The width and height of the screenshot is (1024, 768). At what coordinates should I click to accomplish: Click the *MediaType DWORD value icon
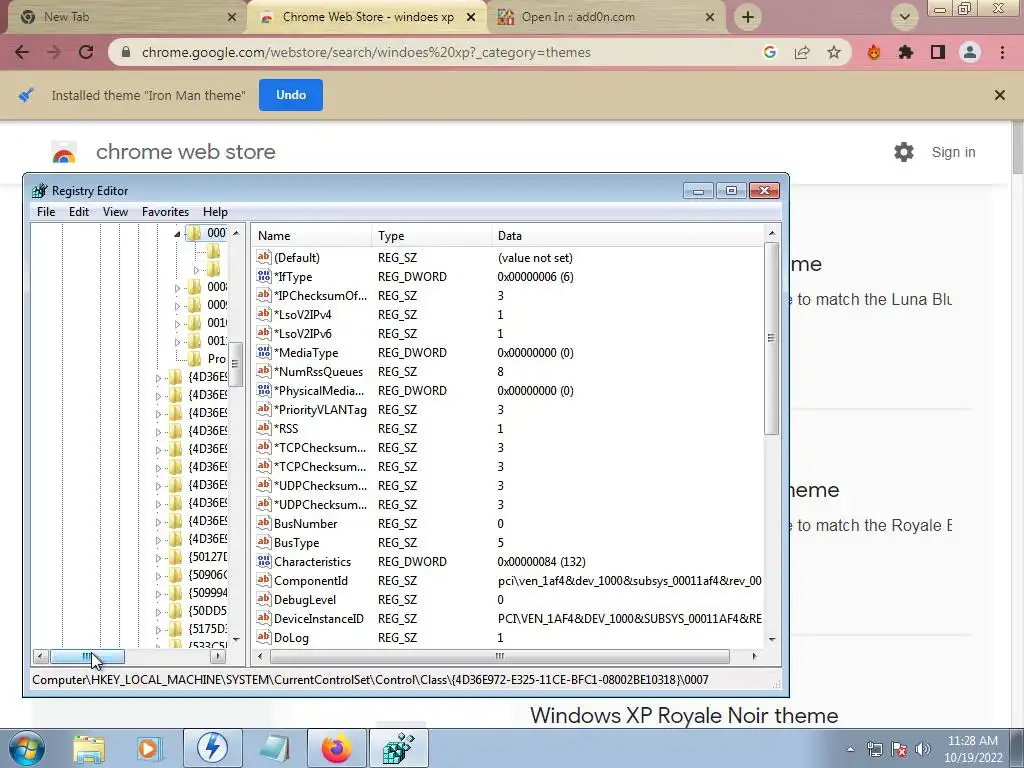264,353
